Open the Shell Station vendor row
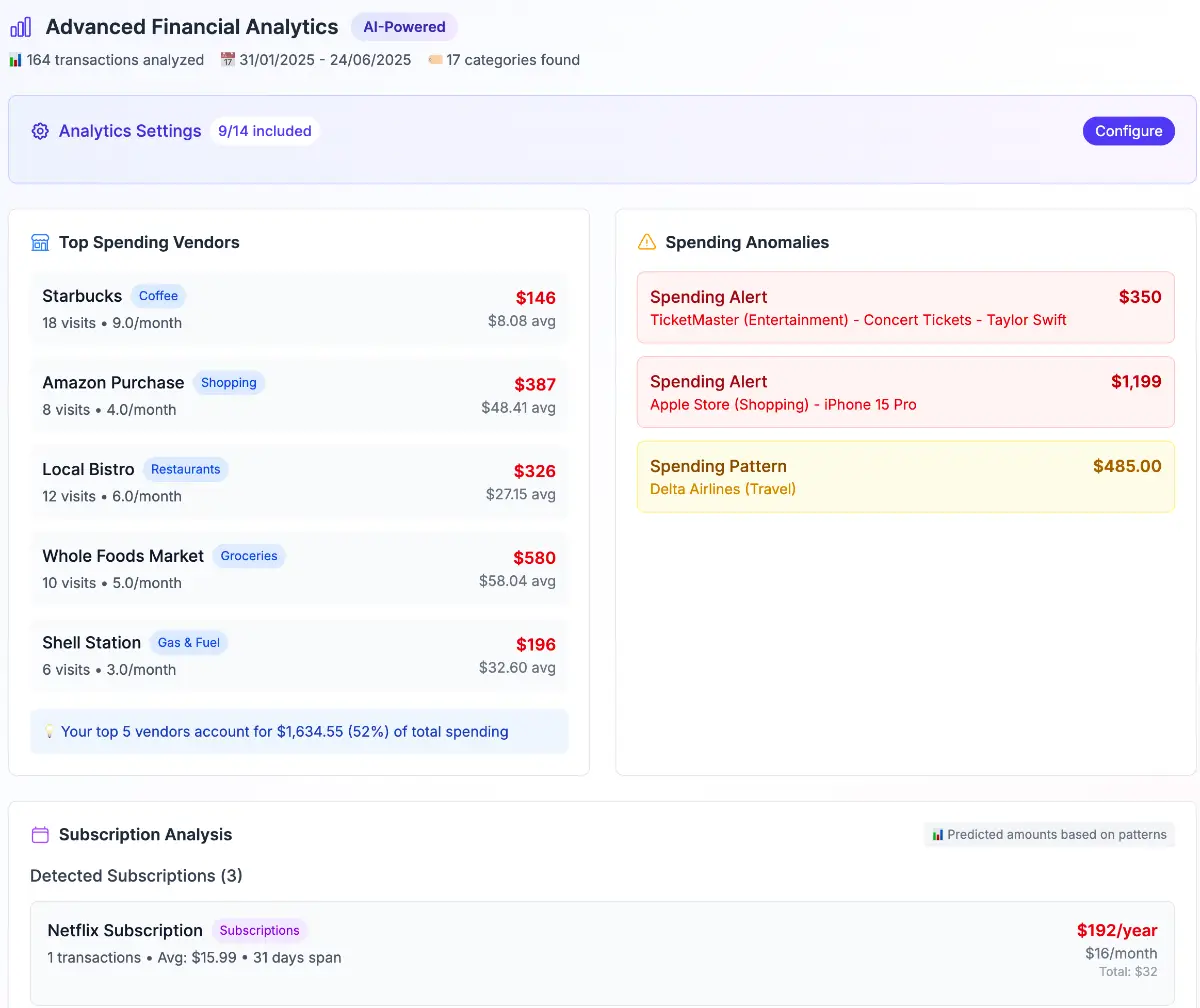Viewport: 1200px width, 1008px height. 299,655
